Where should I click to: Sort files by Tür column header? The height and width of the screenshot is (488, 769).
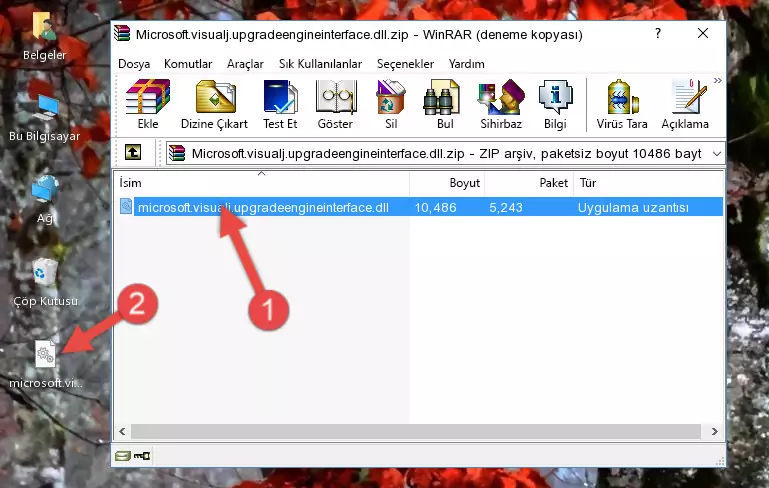click(x=648, y=183)
